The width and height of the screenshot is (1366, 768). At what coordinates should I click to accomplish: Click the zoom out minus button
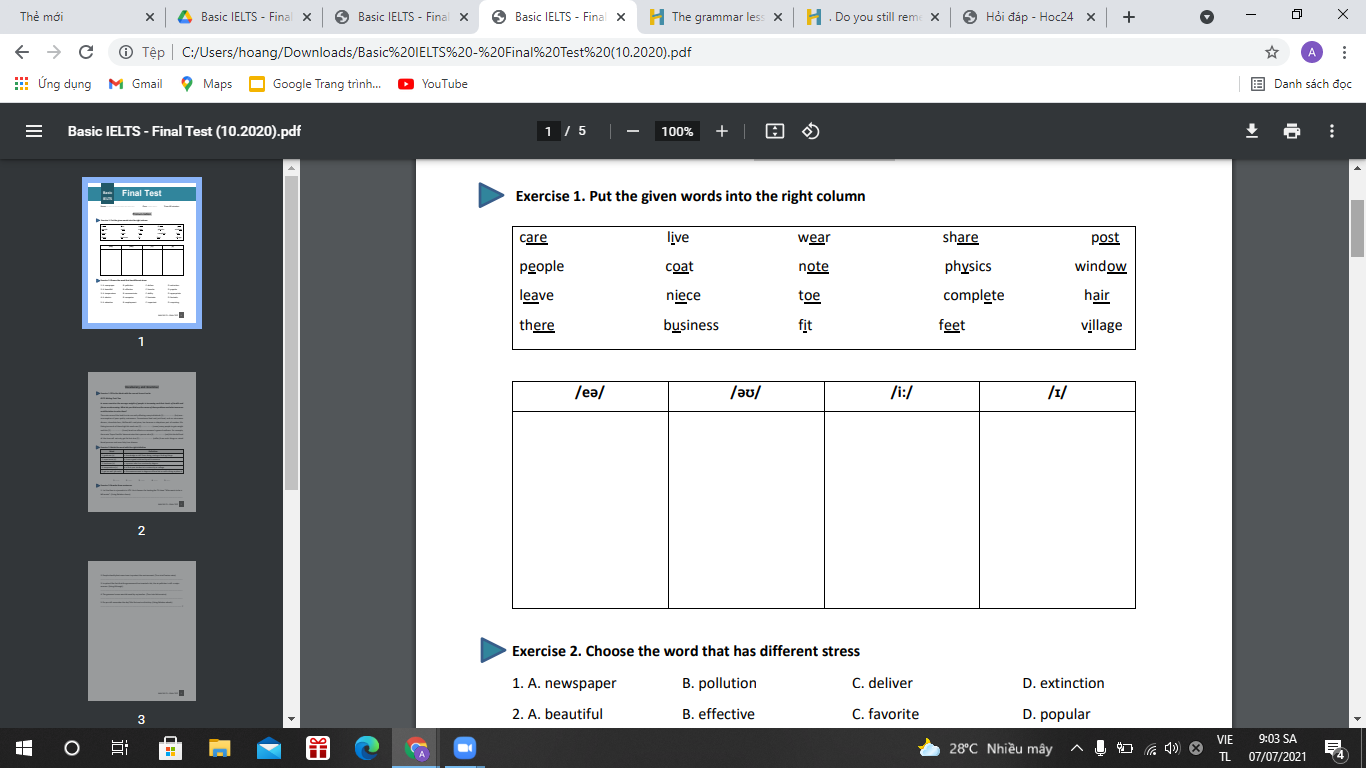tap(632, 131)
